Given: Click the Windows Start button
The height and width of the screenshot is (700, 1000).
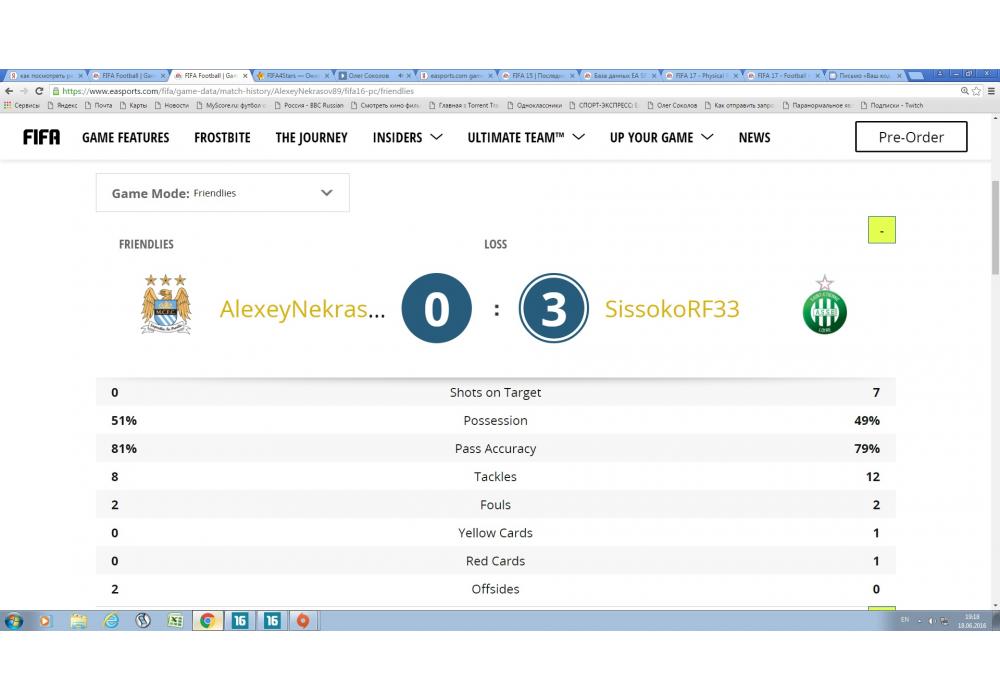Looking at the screenshot, I should tap(14, 621).
